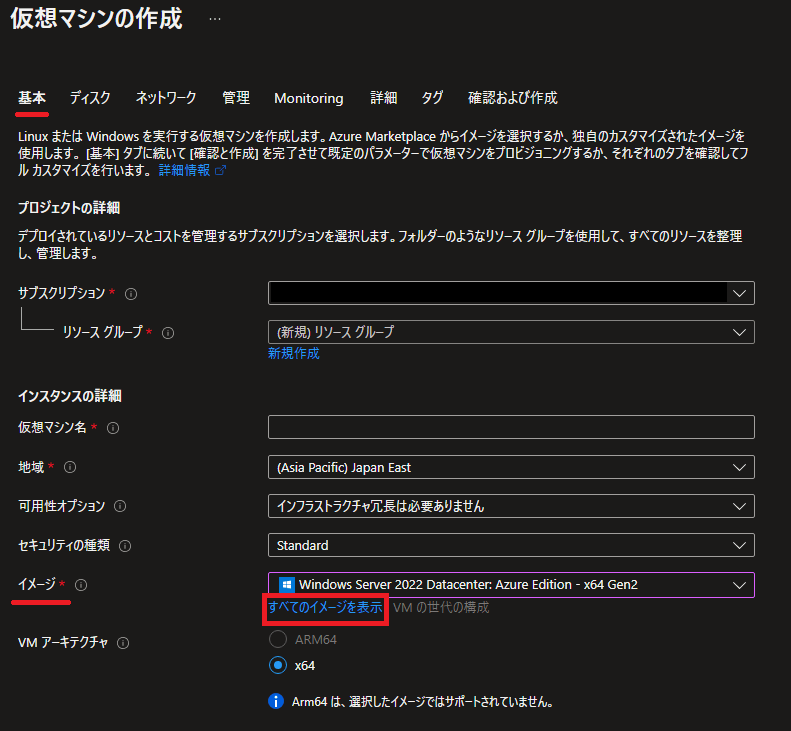Switch to the 詳細 tab
The image size is (791, 731).
point(383,98)
